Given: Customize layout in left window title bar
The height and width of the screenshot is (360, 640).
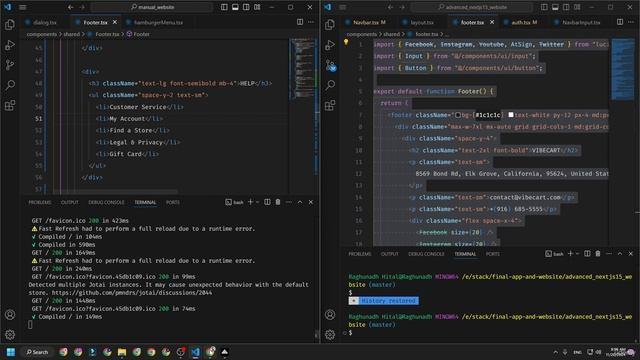Looking at the screenshot, I should tap(257, 7).
